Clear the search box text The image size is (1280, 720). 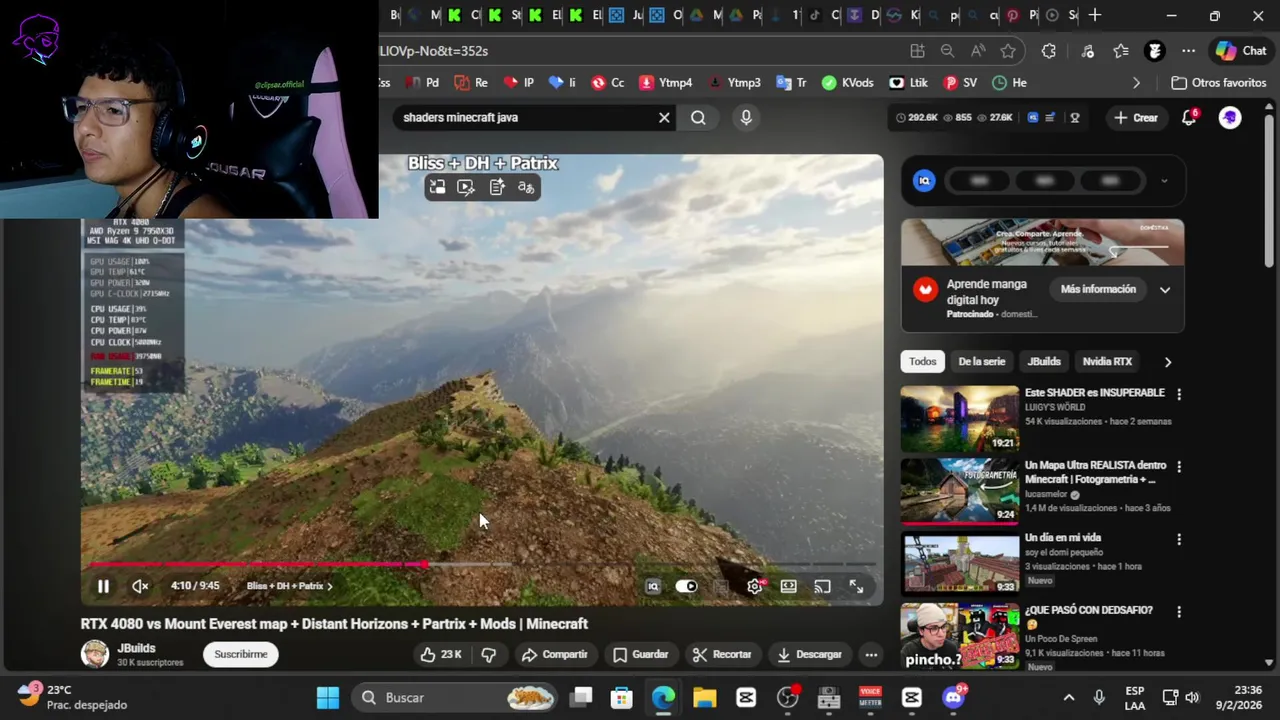(x=664, y=117)
